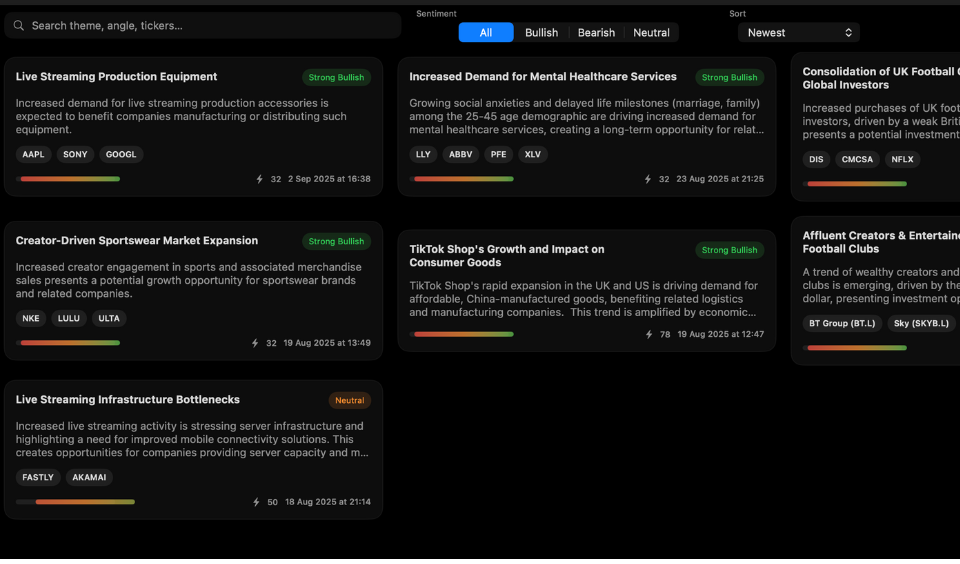Screen dimensions: 960x564
Task: Click lightning icon on Live Streaming Production card
Action: 260,180
